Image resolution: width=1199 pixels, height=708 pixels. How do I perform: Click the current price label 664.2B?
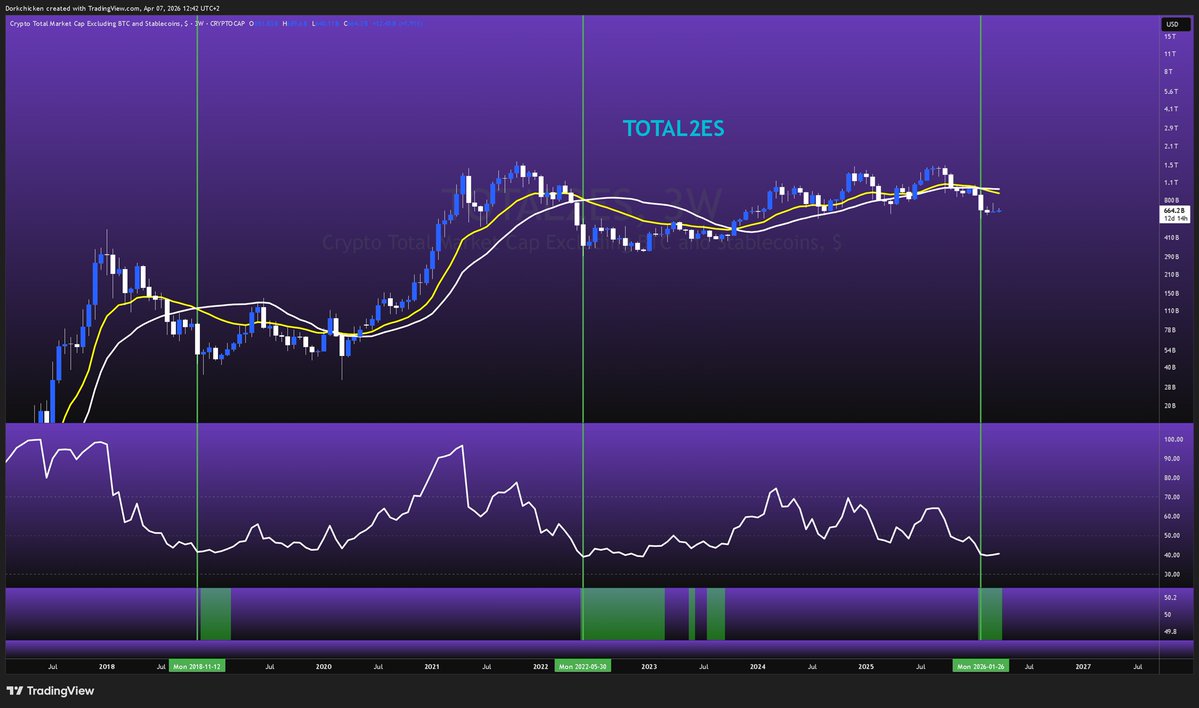[x=1174, y=210]
